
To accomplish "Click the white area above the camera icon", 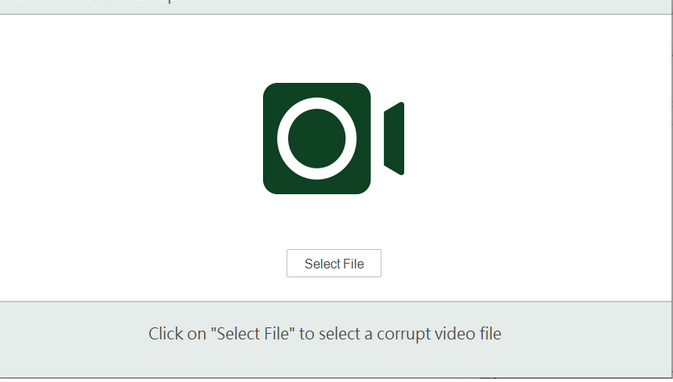I will click(333, 48).
